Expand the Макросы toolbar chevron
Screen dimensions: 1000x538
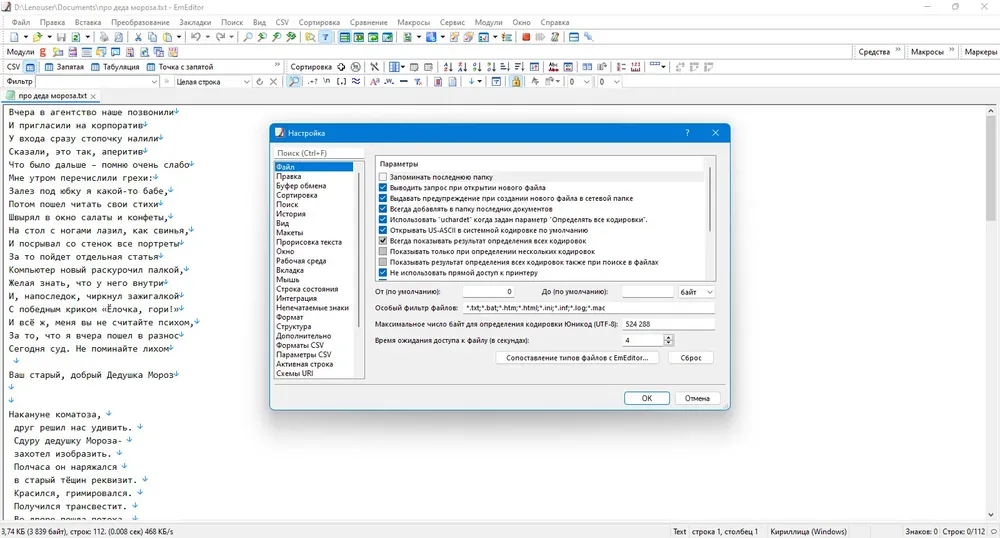pyautogui.click(x=952, y=51)
